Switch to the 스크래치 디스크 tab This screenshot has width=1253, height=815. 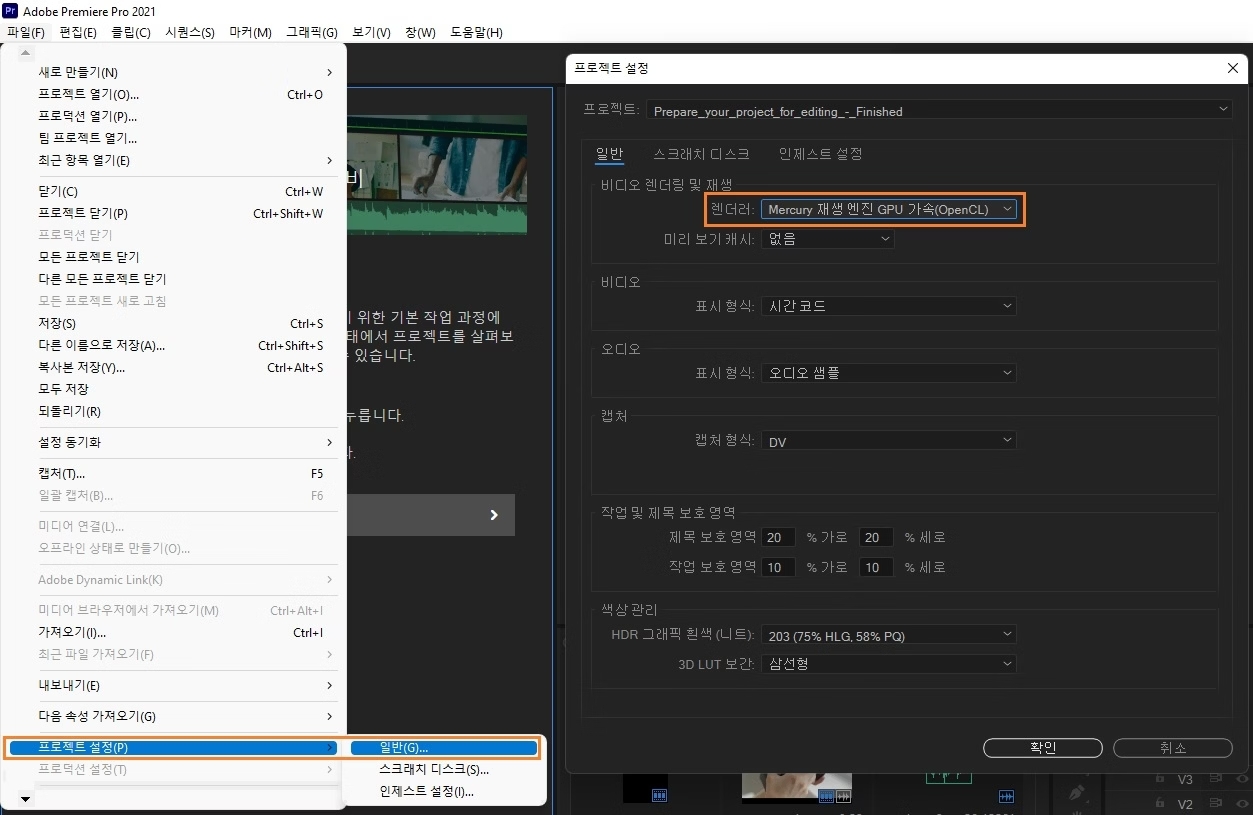coord(701,153)
